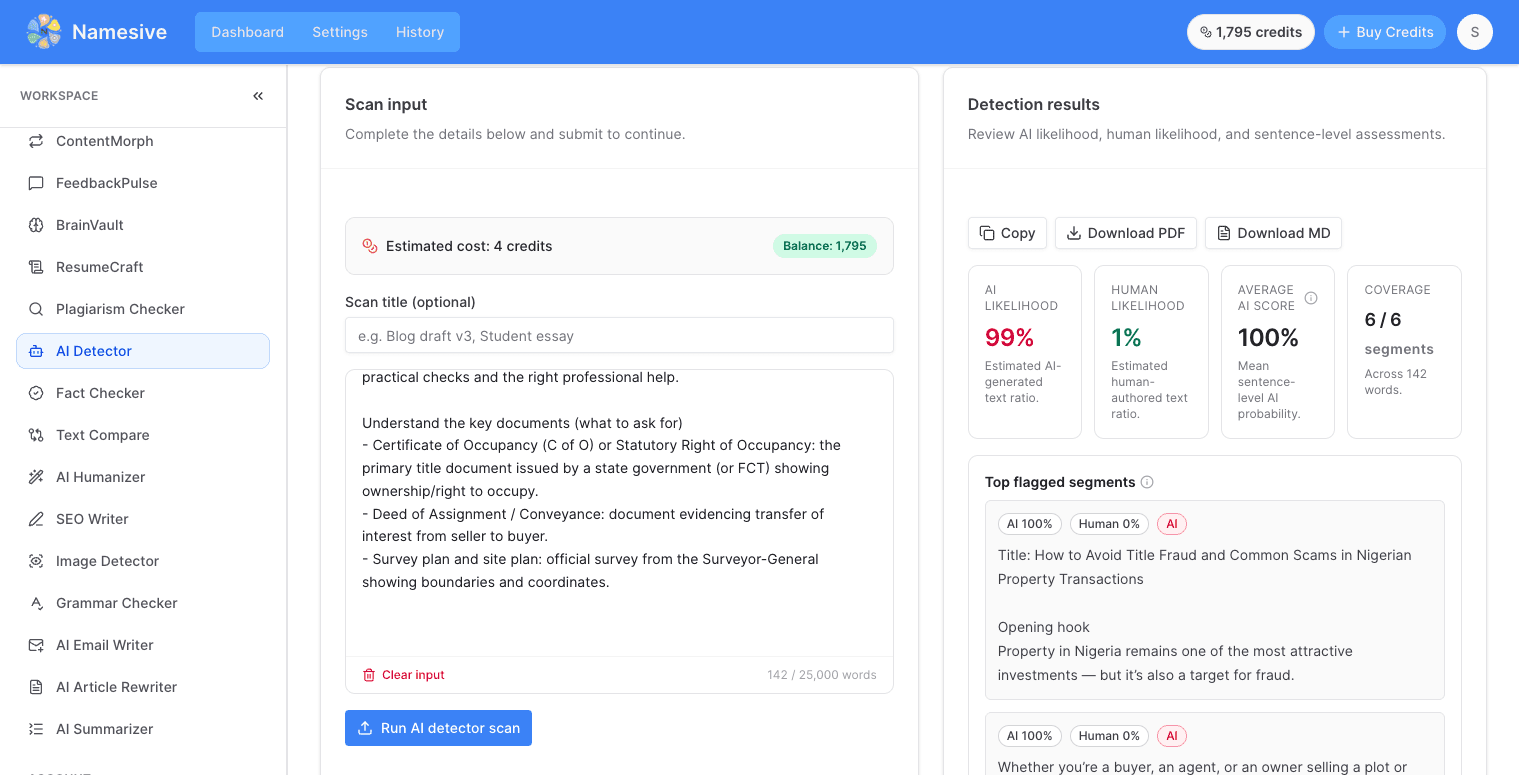The height and width of the screenshot is (775, 1519).
Task: Focus the Scan title input field
Action: [x=619, y=335]
